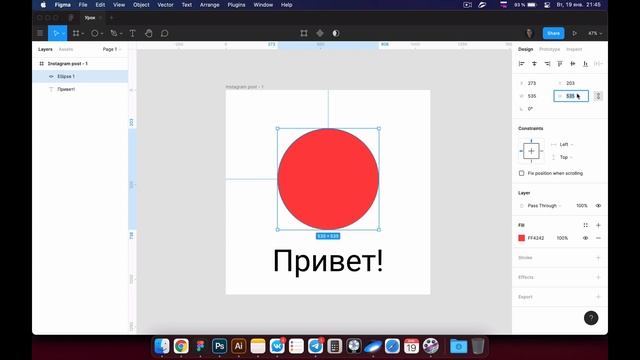Add a new fill with plus icon
This screenshot has height=360, width=640.
(x=598, y=225)
